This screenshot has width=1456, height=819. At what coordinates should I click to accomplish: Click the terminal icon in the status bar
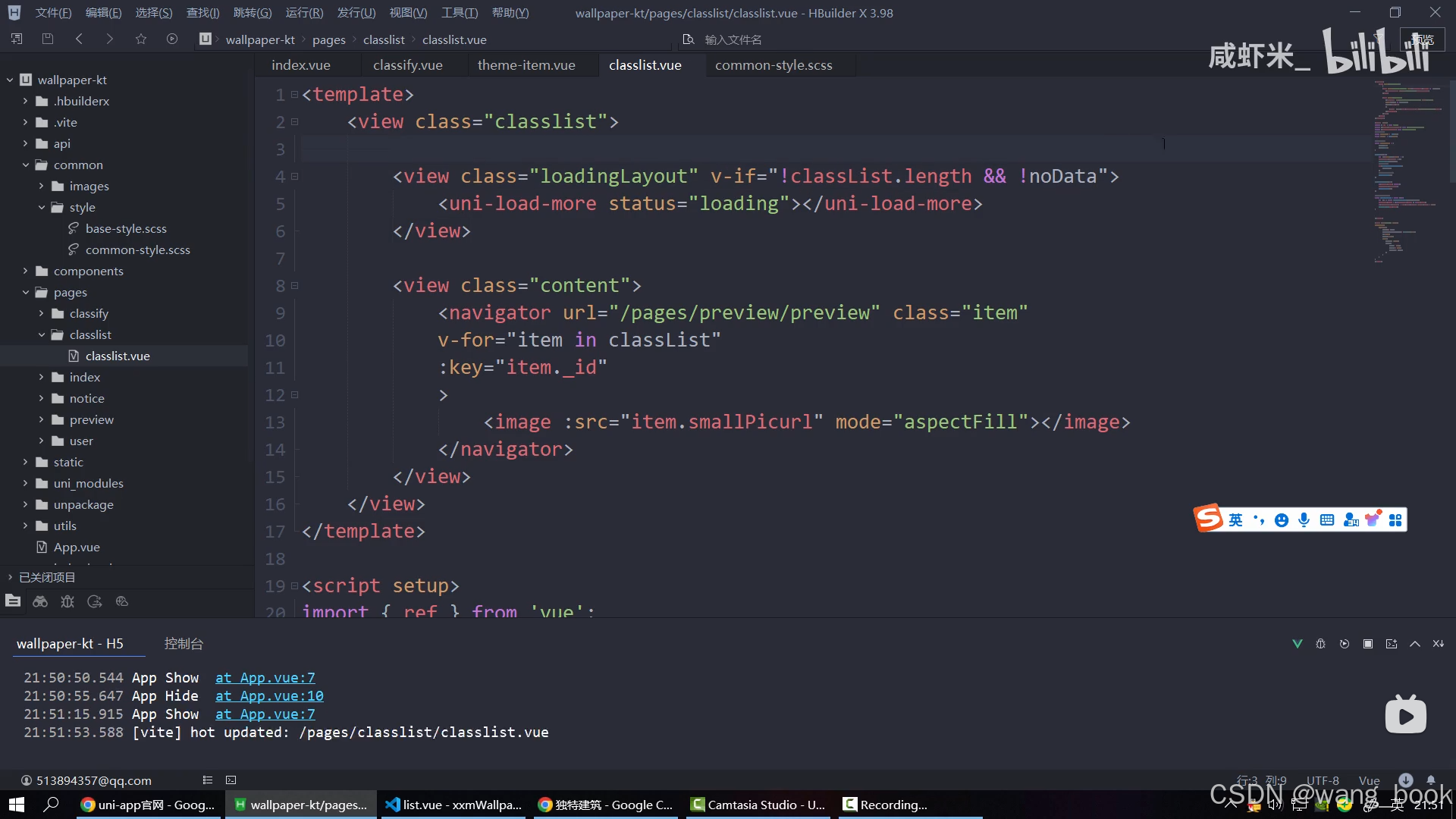pyautogui.click(x=231, y=780)
